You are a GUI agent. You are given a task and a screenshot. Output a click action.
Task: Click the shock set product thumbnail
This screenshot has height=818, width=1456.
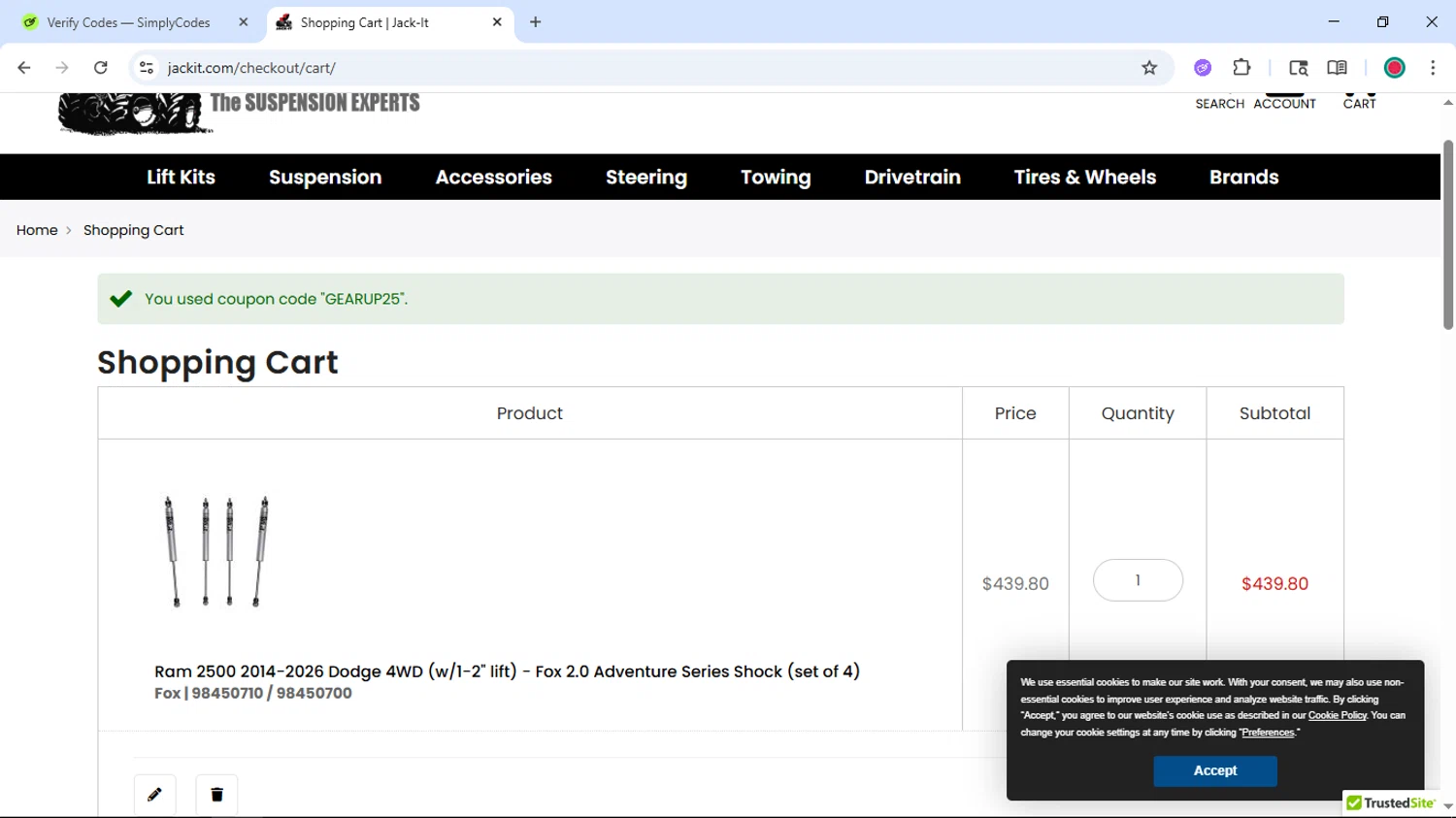tap(216, 551)
